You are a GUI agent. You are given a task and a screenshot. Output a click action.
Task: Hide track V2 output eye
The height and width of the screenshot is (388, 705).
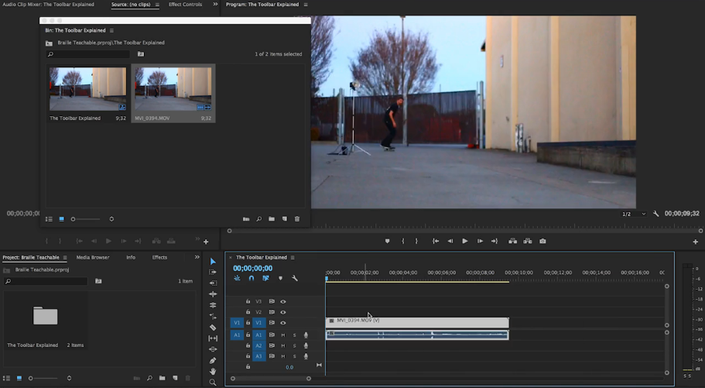[283, 312]
